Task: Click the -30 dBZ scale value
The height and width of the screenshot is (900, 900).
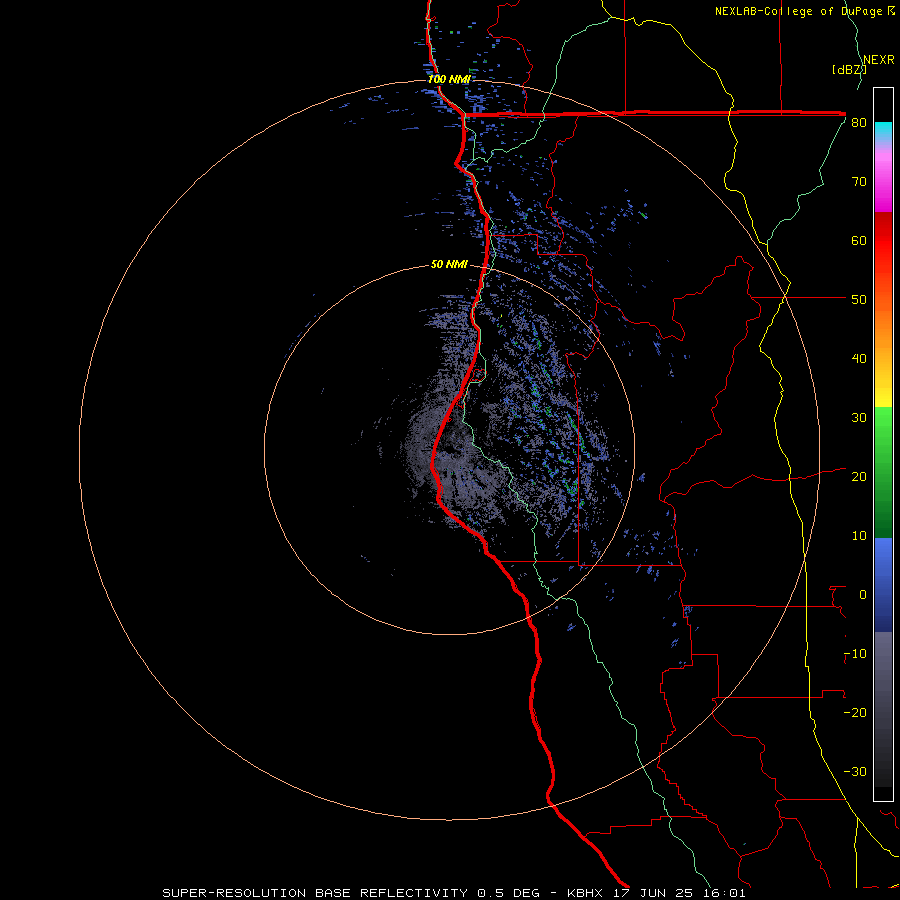Action: [x=855, y=771]
